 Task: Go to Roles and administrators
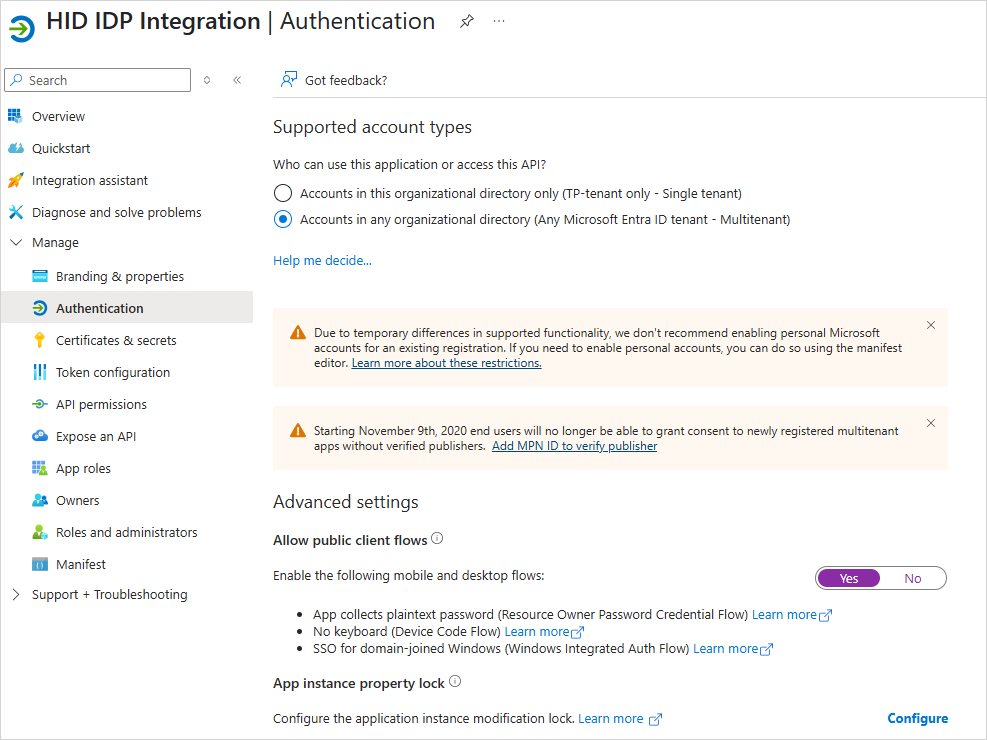[x=127, y=532]
